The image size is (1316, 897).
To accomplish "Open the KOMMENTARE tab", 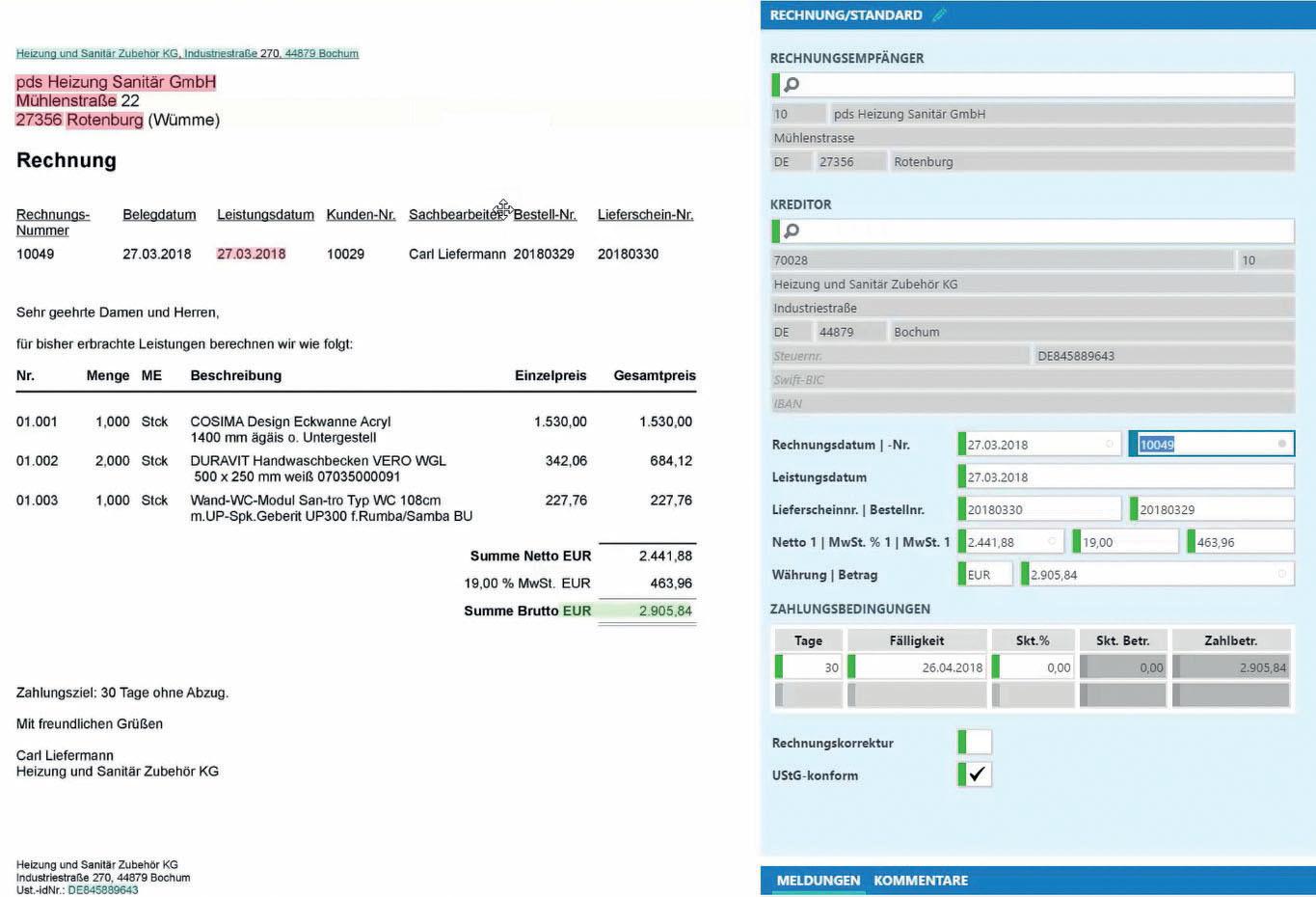I will pyautogui.click(x=921, y=881).
